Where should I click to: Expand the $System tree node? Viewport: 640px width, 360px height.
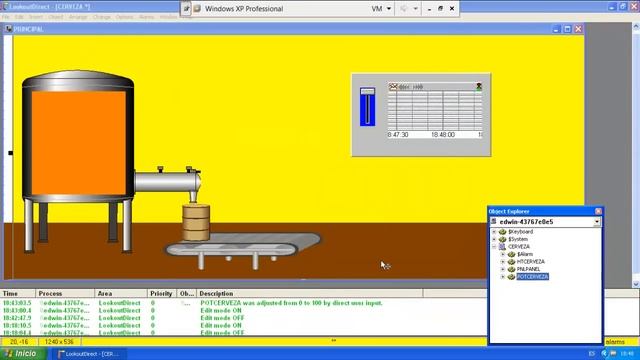click(494, 239)
